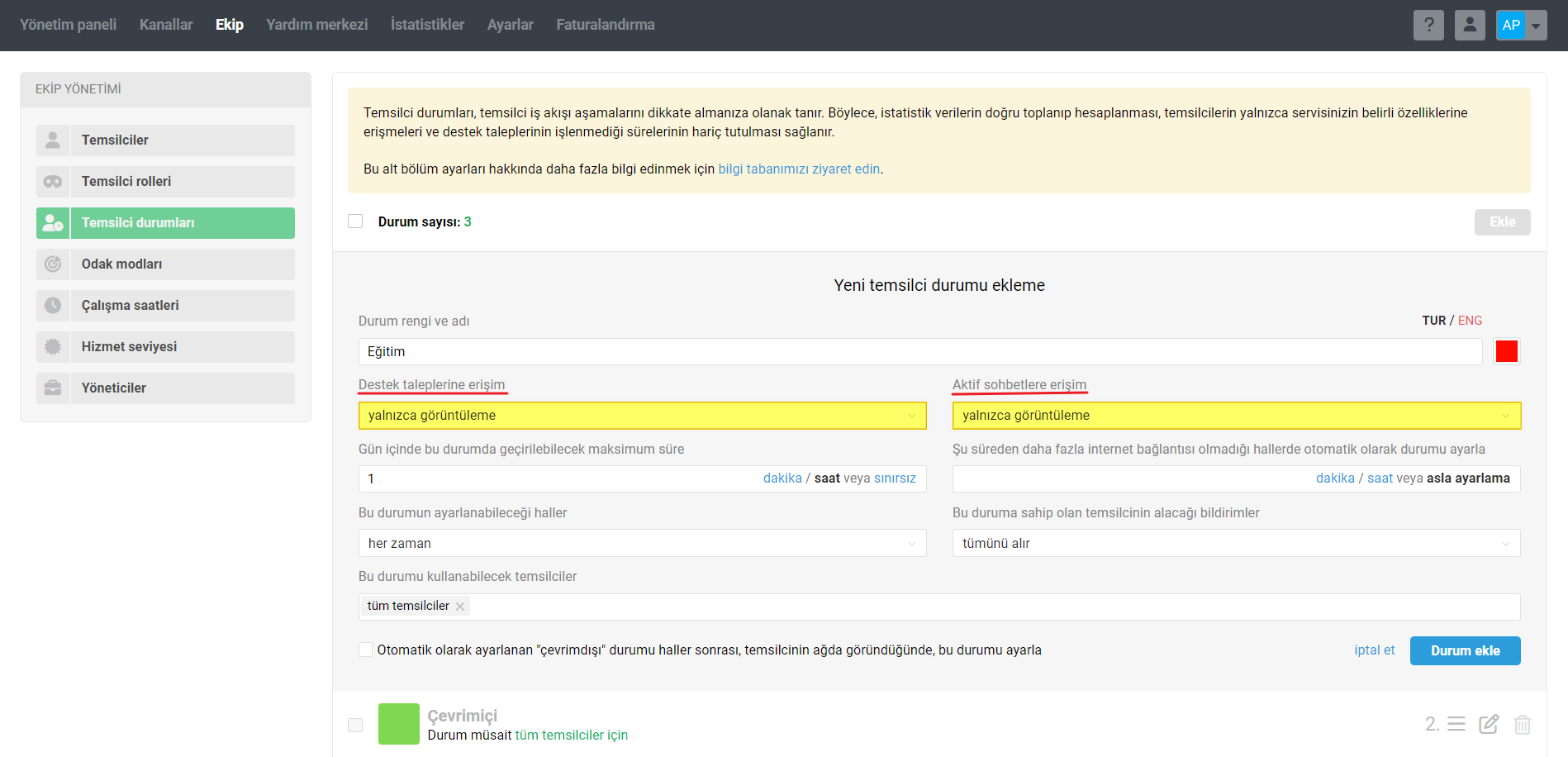Pick the red status color swatch

1507,351
